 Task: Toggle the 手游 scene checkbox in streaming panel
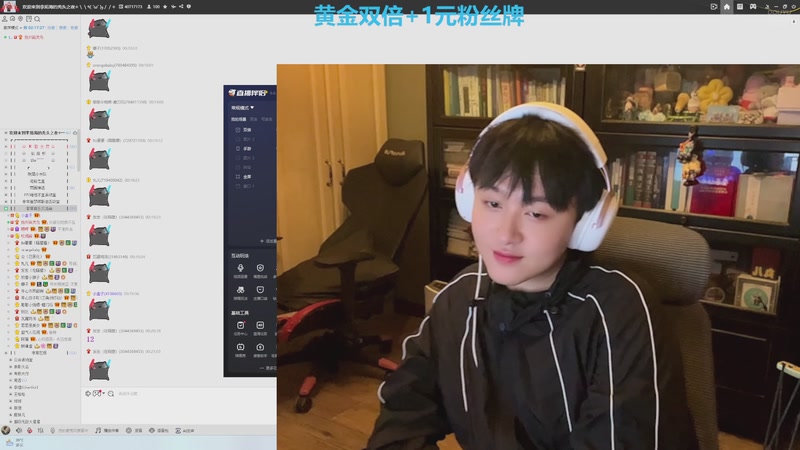pyautogui.click(x=238, y=148)
